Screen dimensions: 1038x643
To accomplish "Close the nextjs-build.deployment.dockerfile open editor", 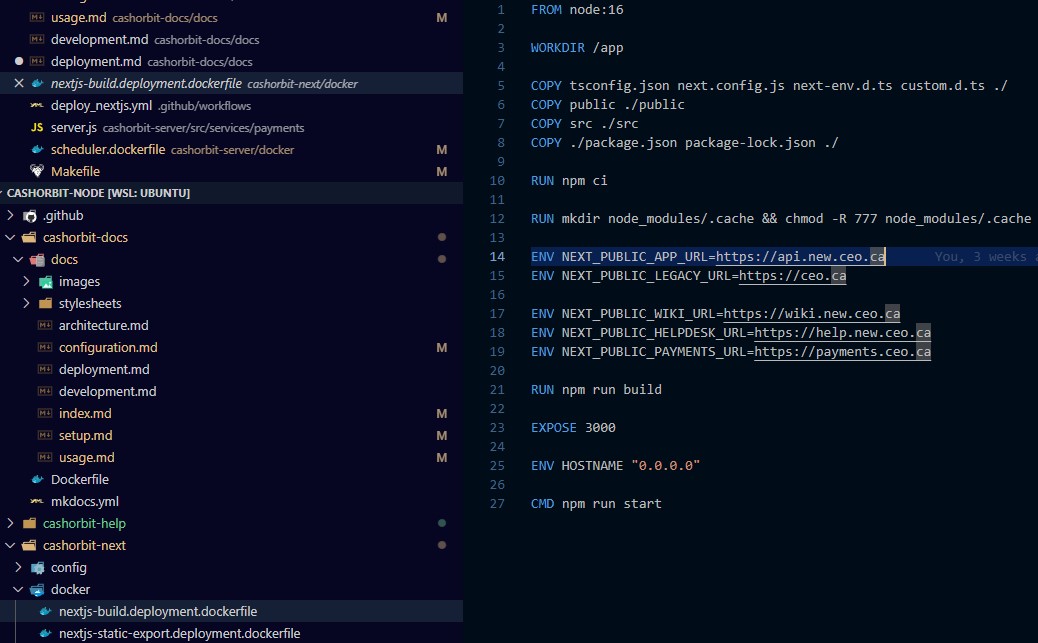I will tap(19, 84).
